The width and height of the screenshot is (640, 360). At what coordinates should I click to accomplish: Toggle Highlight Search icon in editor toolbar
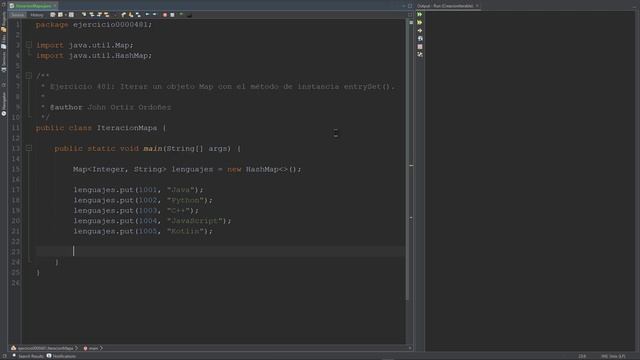tap(107, 15)
